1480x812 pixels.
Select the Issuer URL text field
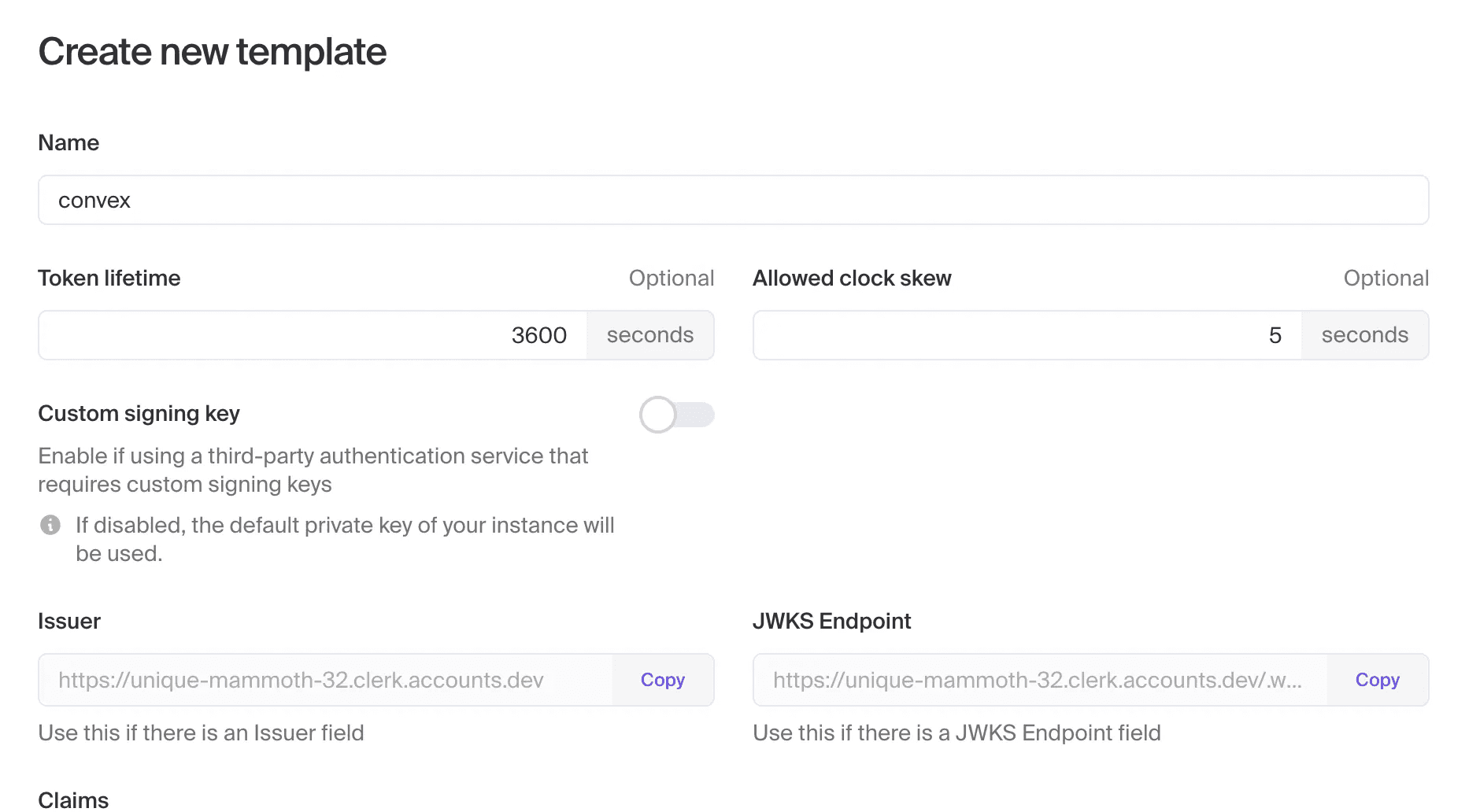[x=325, y=680]
